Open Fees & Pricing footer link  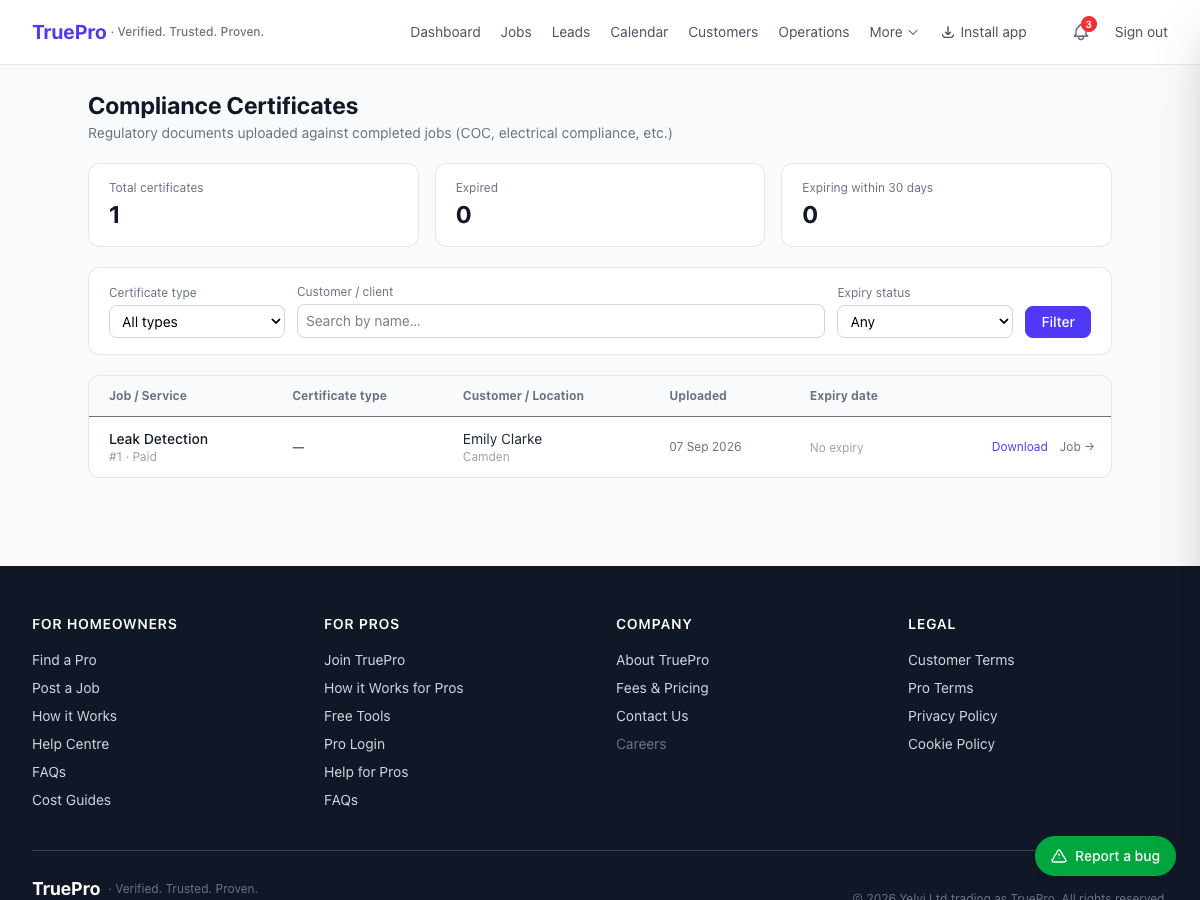662,688
